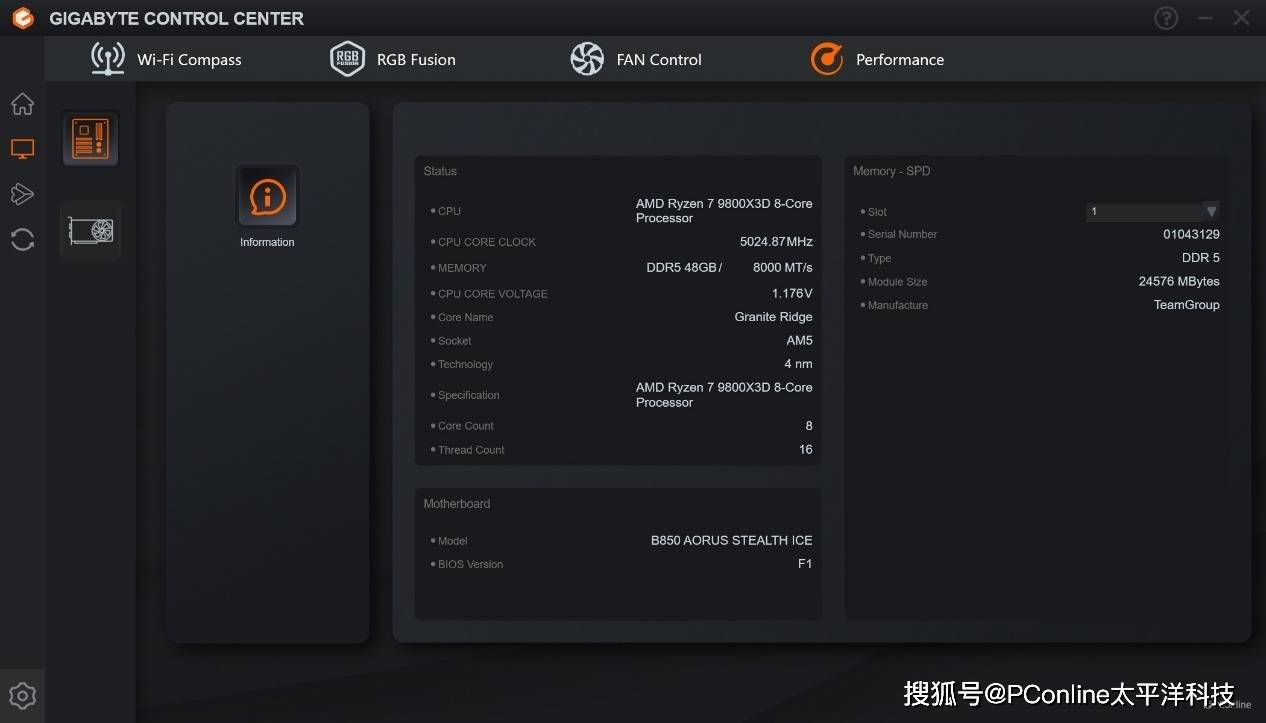Expand the memory Slot dropdown
Screen dimensions: 1266x723
pyautogui.click(x=1152, y=212)
